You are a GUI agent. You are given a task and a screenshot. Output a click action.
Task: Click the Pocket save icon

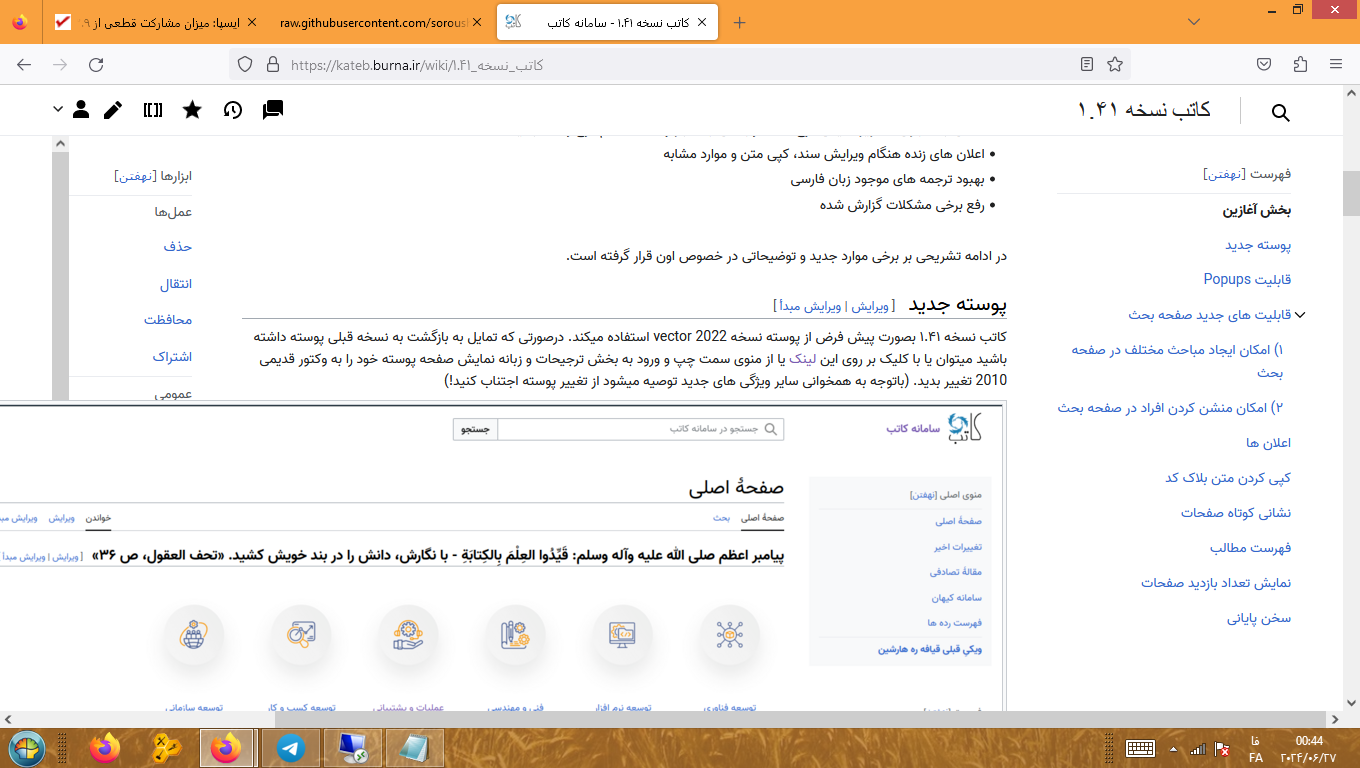pyautogui.click(x=1264, y=64)
